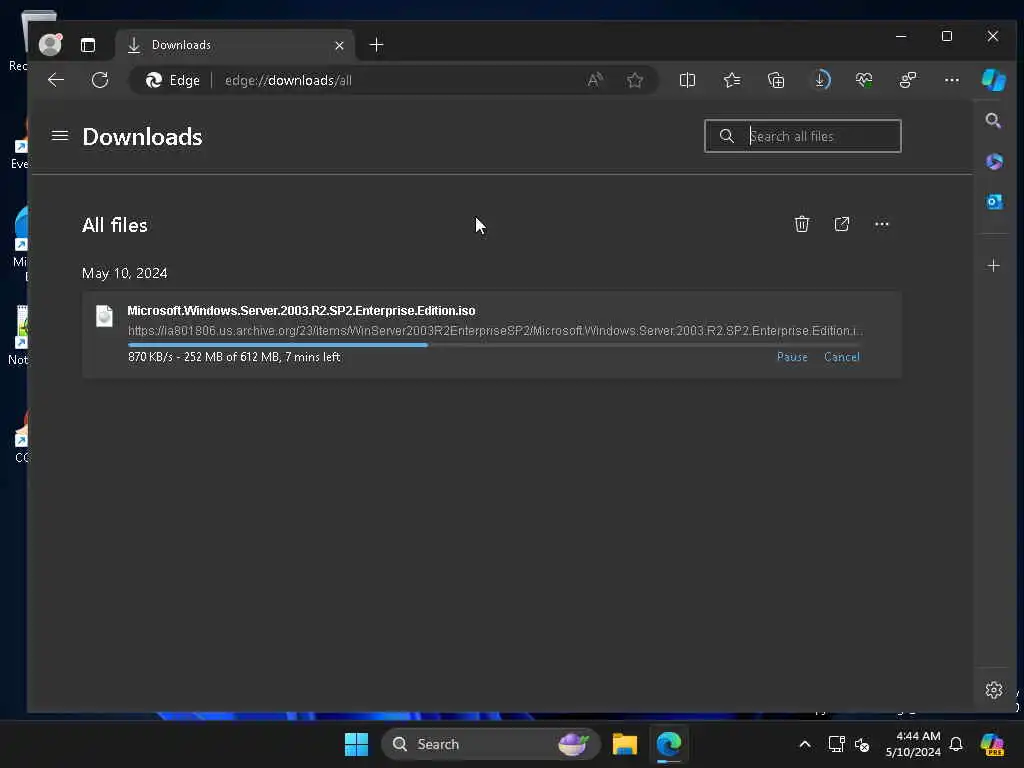The height and width of the screenshot is (768, 1024).
Task: Click the archive.org download source URL
Action: pyautogui.click(x=495, y=330)
